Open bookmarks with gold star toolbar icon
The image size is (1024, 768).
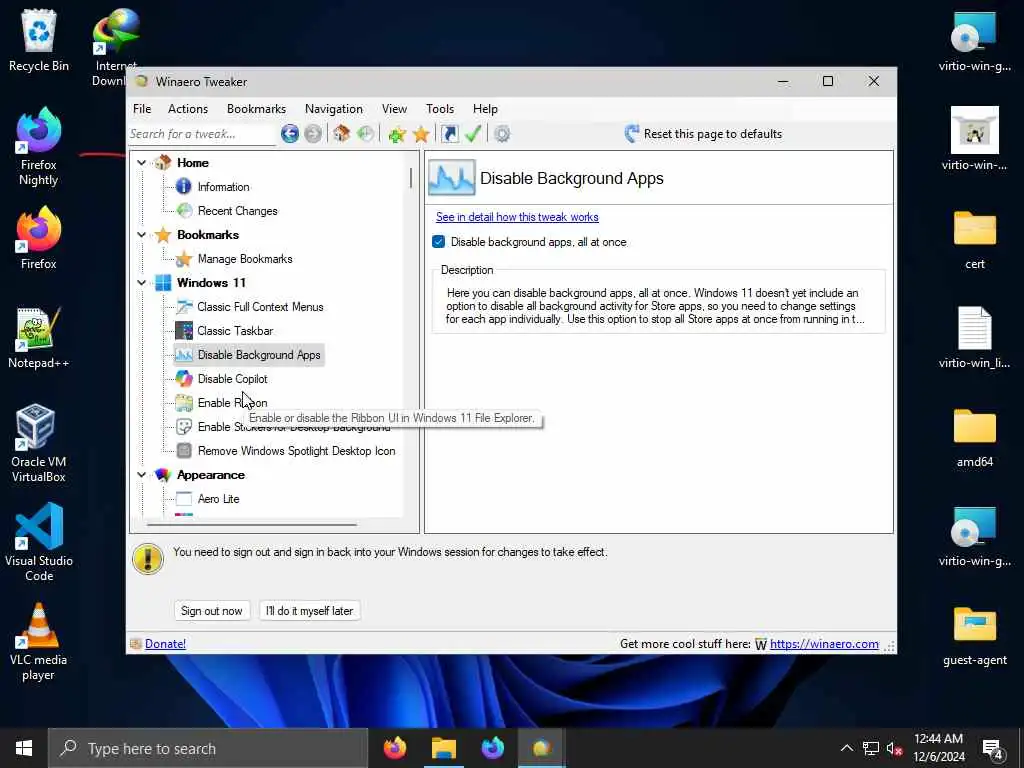click(421, 134)
